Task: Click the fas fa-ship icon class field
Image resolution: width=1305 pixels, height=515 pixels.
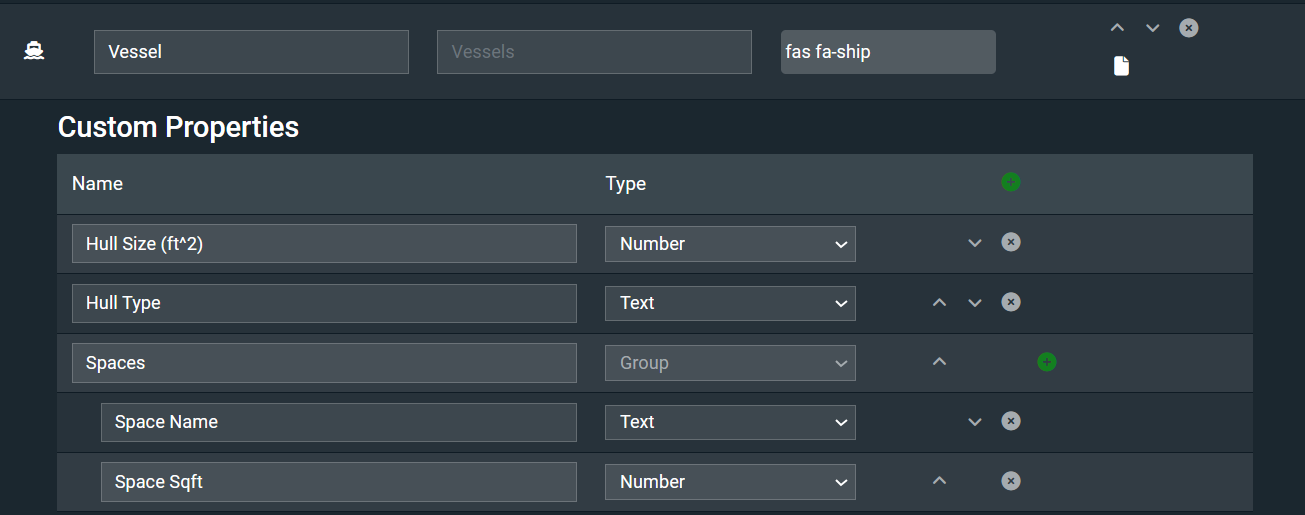Action: (887, 52)
